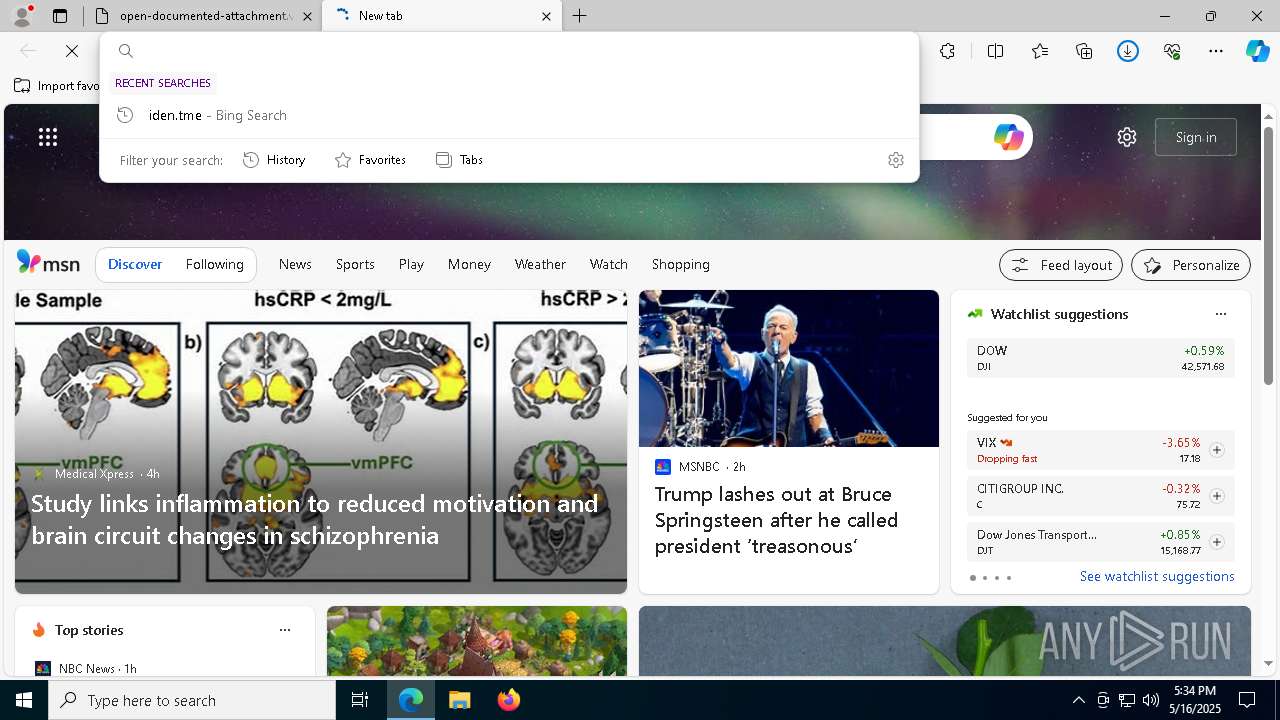Open the Feed layout button
The image size is (1280, 720).
tap(1061, 265)
